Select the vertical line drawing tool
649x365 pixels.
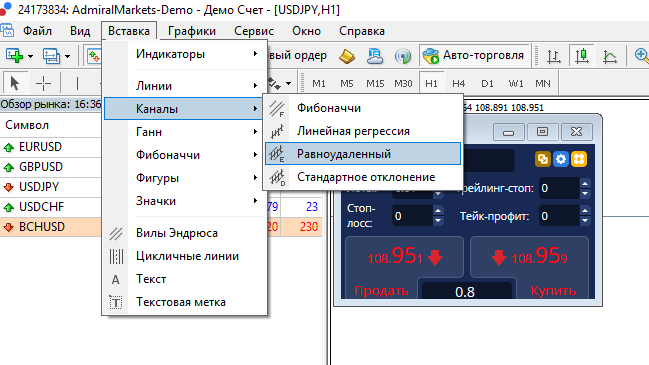[77, 84]
